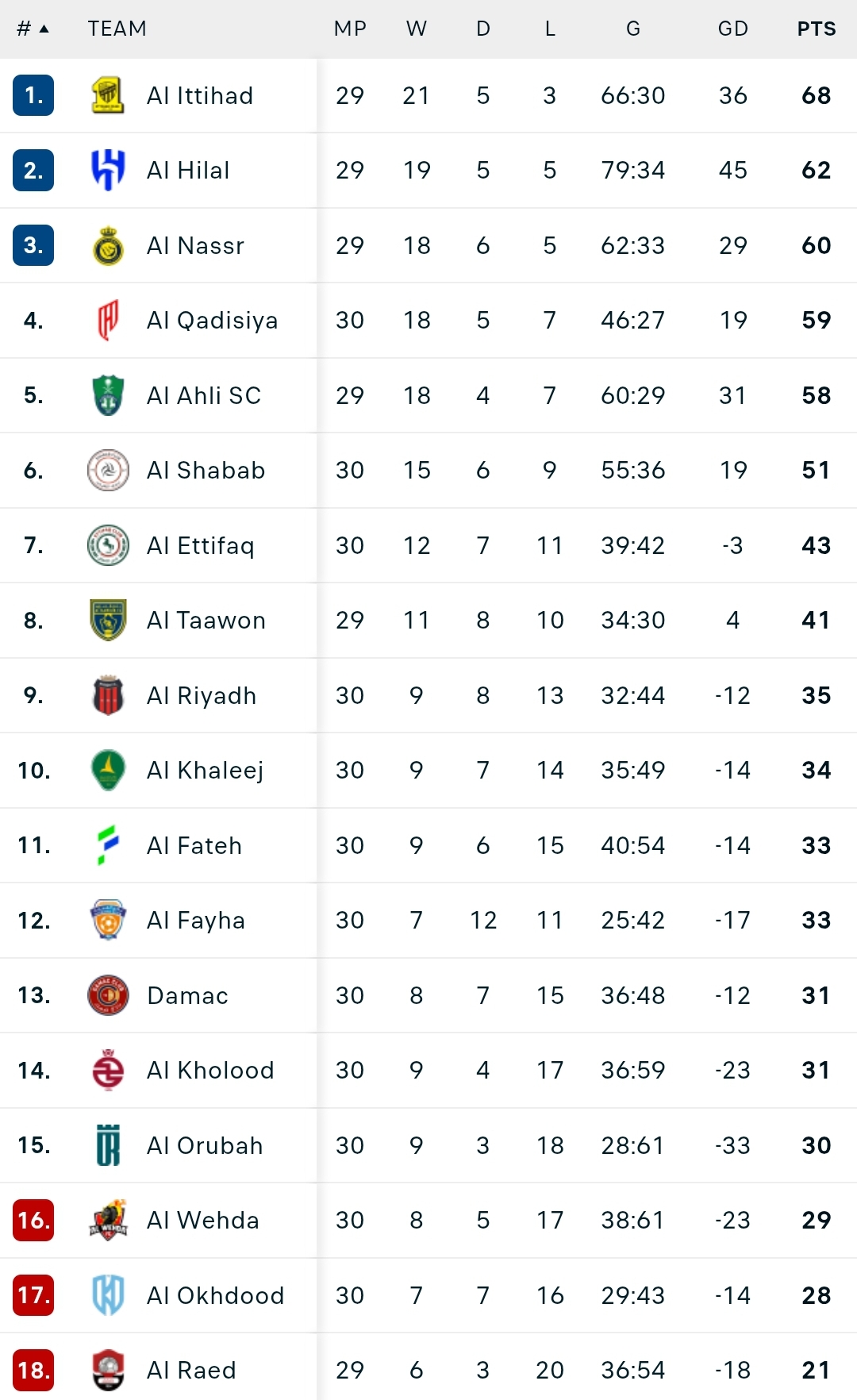The height and width of the screenshot is (1400, 857).
Task: Sort by MP matches played header
Action: (x=350, y=29)
